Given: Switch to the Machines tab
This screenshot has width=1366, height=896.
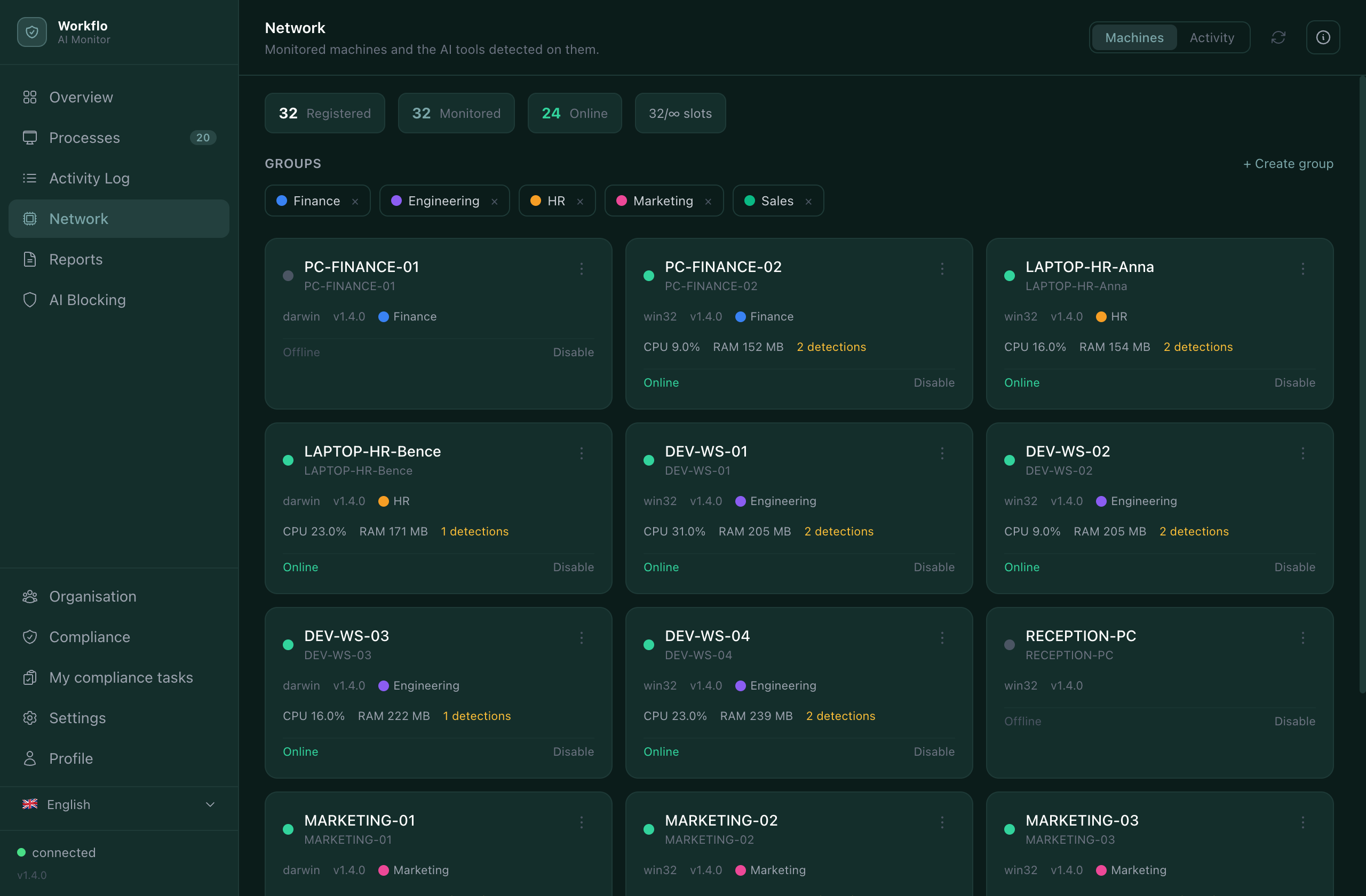Looking at the screenshot, I should 1134,38.
